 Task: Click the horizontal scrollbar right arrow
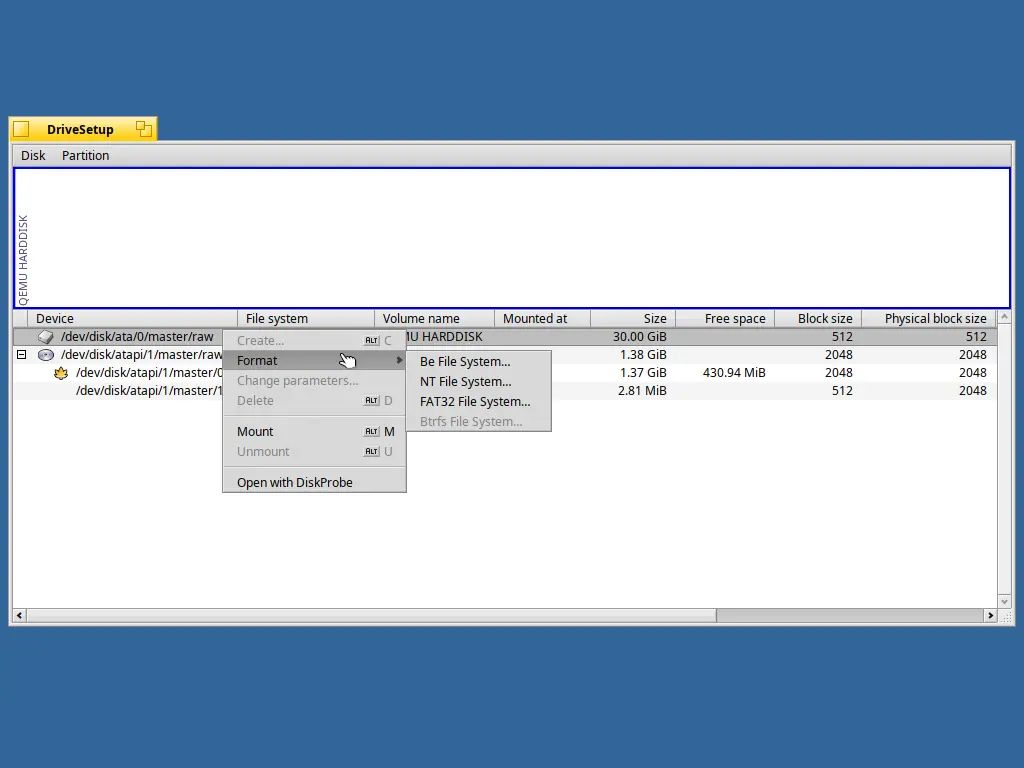pos(991,616)
